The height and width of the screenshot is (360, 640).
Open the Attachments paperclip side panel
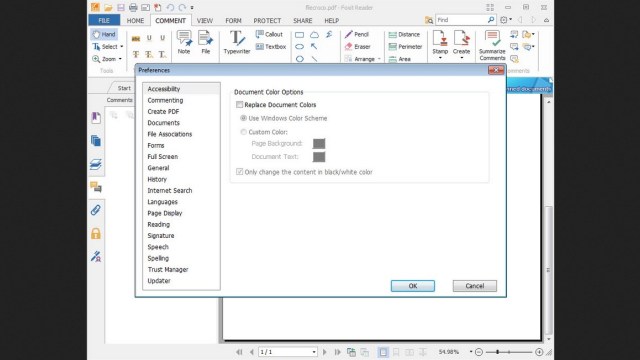(96, 210)
